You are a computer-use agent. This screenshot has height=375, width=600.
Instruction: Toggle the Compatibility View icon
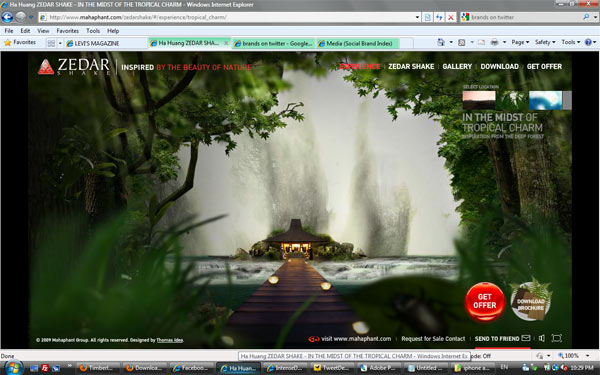[x=428, y=17]
